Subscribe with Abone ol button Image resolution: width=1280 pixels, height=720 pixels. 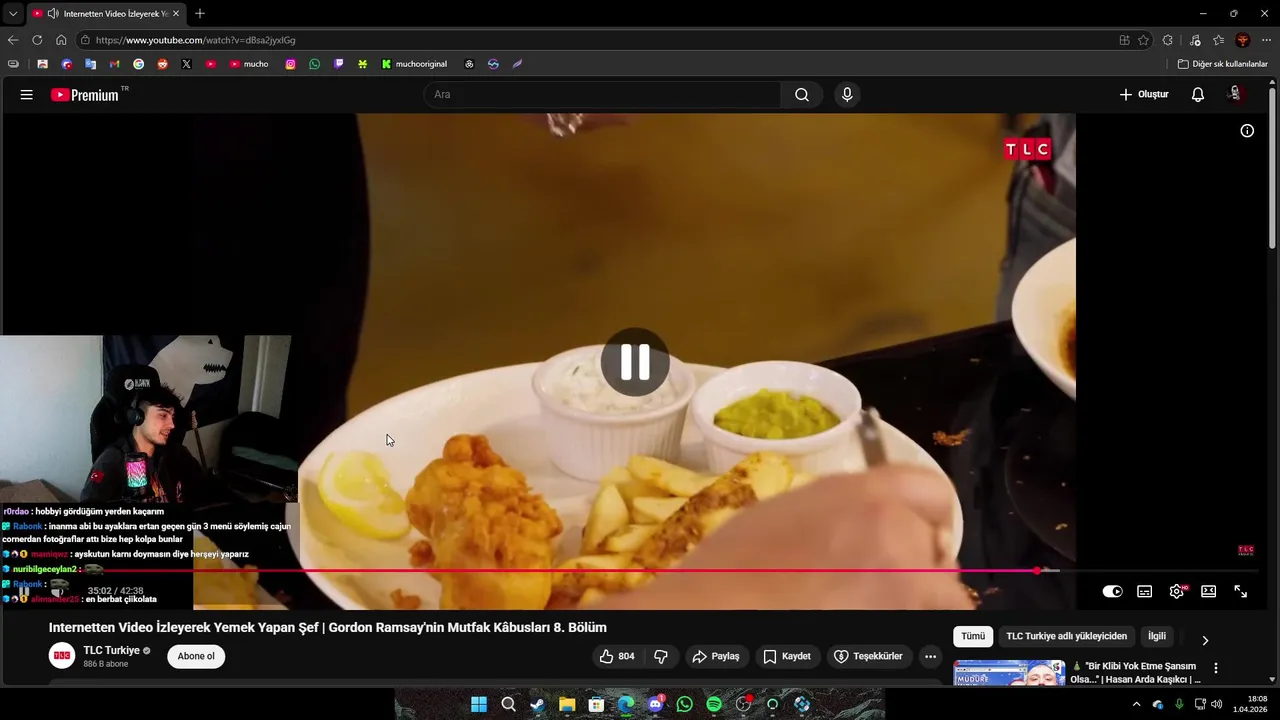[x=196, y=657]
